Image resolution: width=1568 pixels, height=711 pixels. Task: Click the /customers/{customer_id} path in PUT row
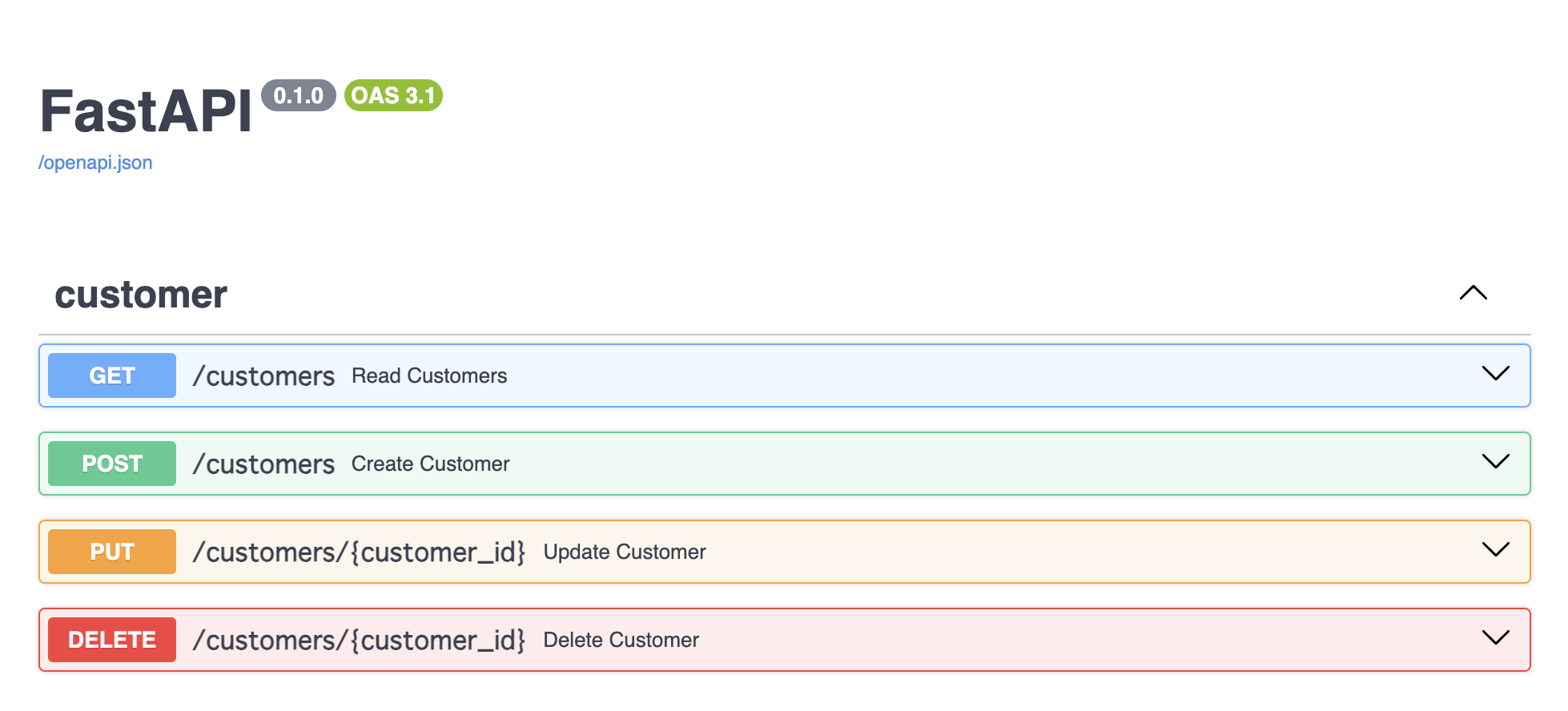[x=359, y=552]
